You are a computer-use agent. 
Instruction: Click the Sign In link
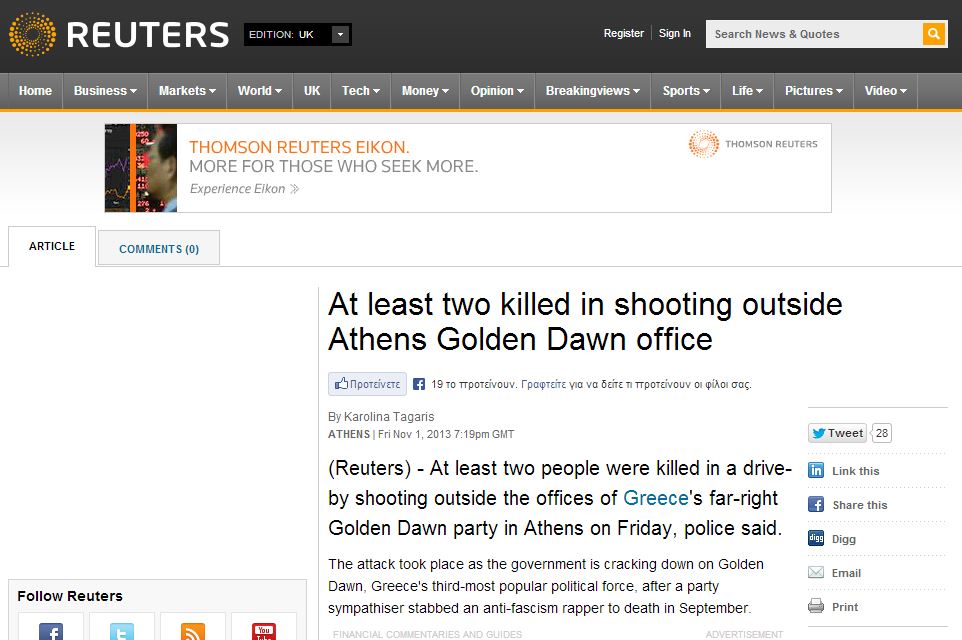(x=675, y=34)
